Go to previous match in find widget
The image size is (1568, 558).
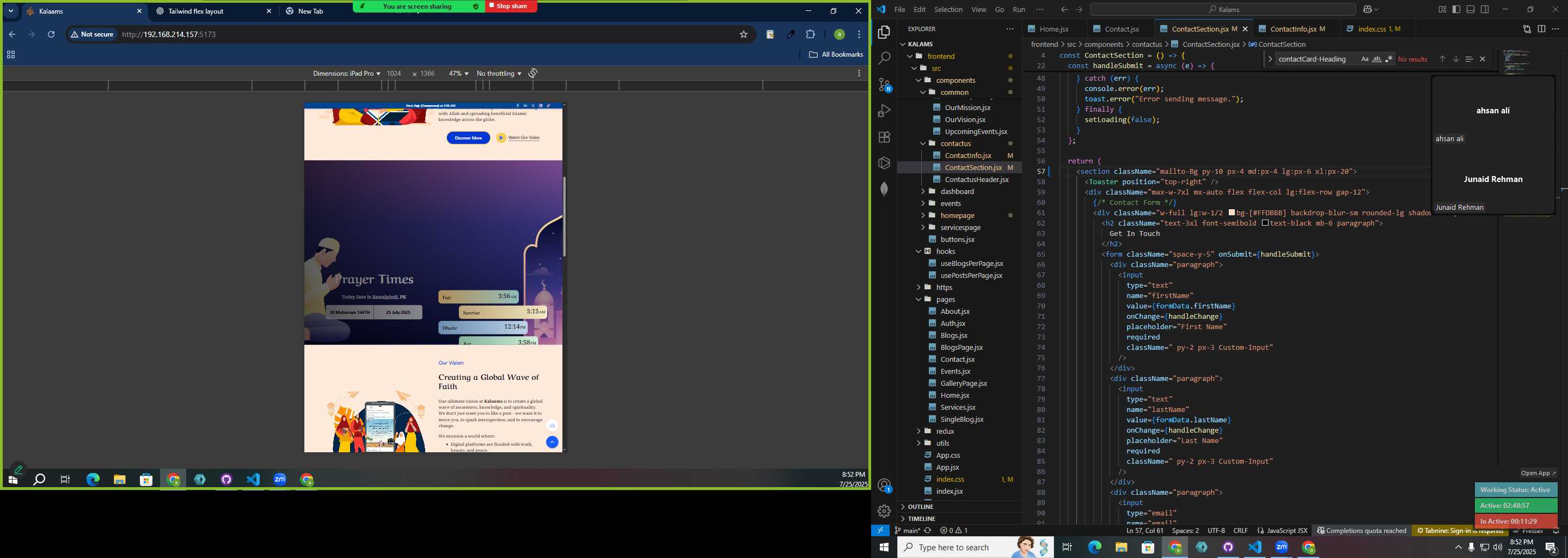click(x=1442, y=59)
